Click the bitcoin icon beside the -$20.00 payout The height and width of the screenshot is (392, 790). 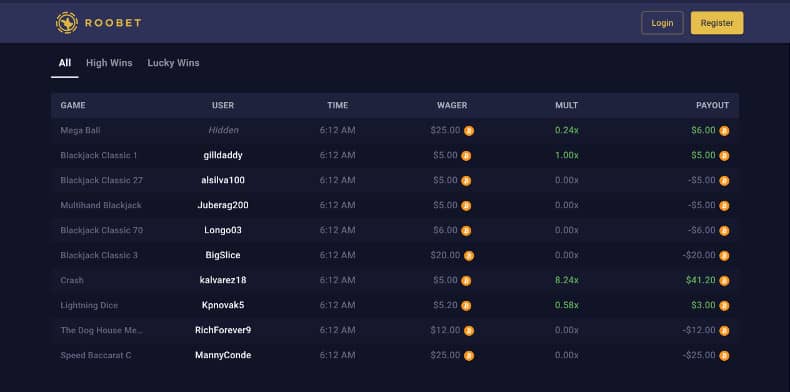(724, 256)
